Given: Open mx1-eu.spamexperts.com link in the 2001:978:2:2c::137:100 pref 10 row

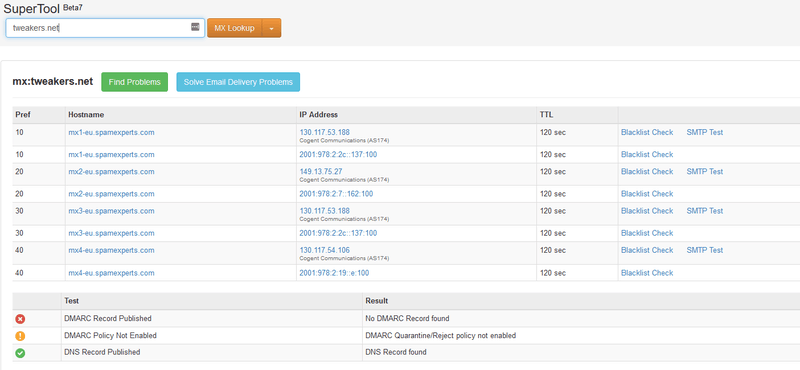Looking at the screenshot, I should [x=111, y=155].
